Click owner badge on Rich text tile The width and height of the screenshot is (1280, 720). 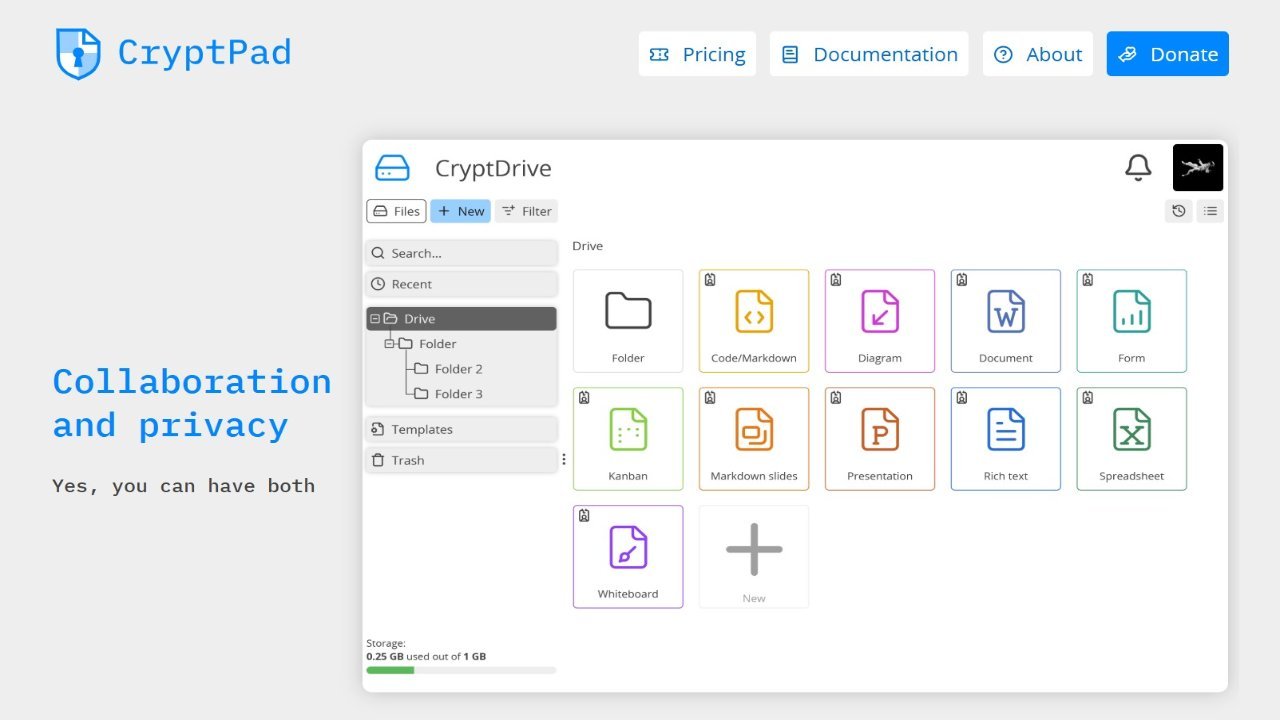(962, 398)
